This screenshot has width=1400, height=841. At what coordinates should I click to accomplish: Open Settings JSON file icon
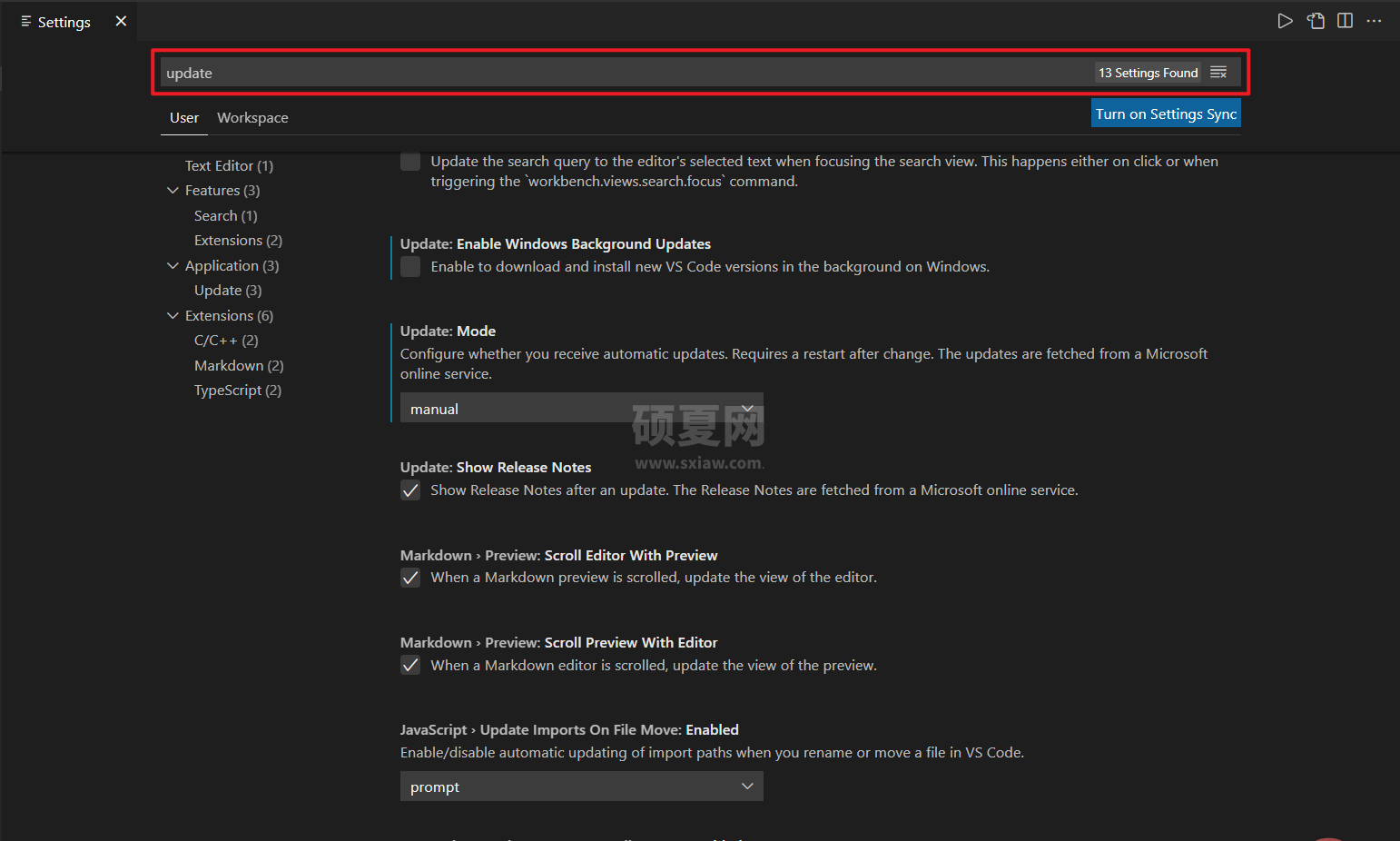(1316, 21)
